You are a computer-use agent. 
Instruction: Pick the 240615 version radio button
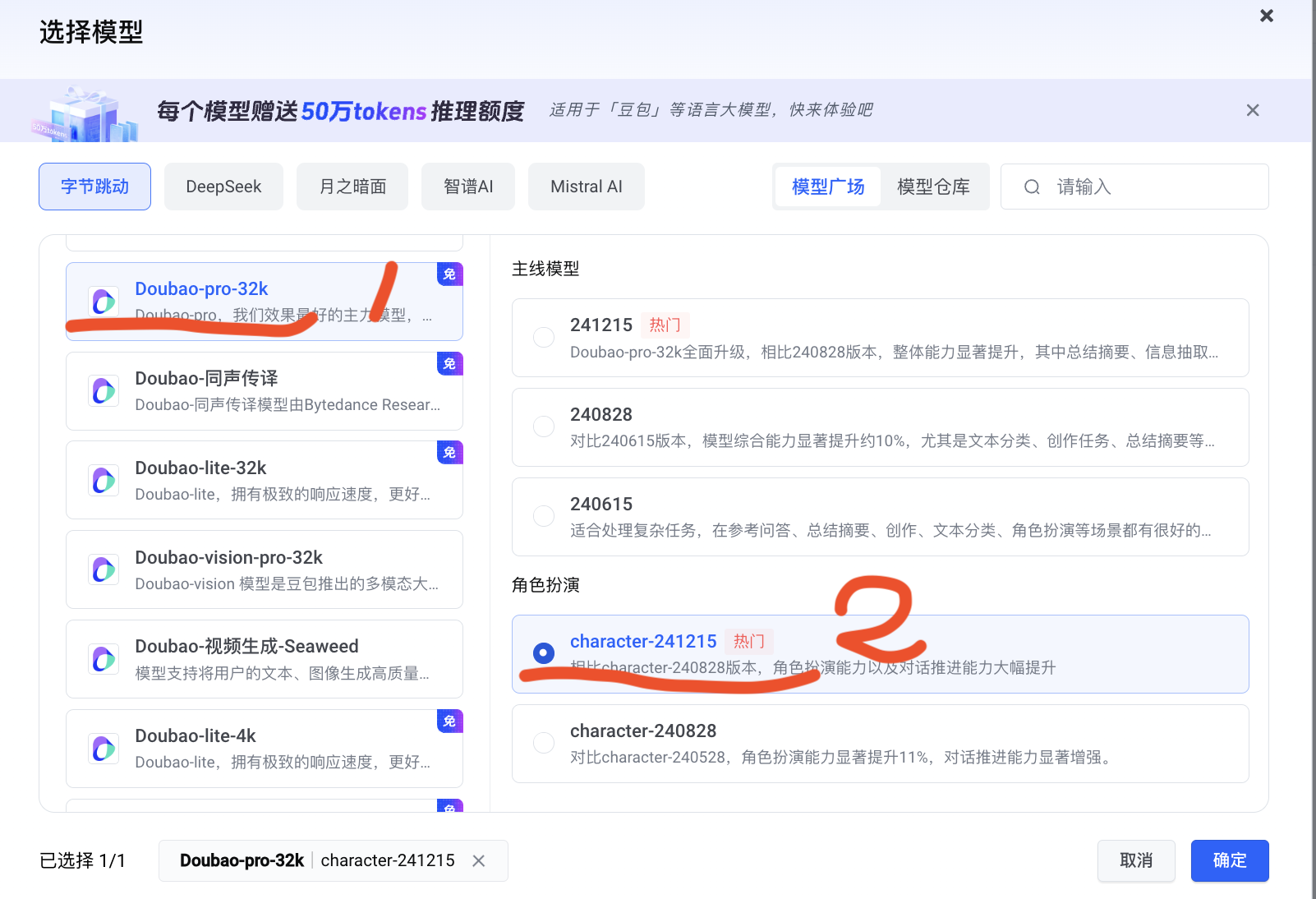tap(544, 516)
